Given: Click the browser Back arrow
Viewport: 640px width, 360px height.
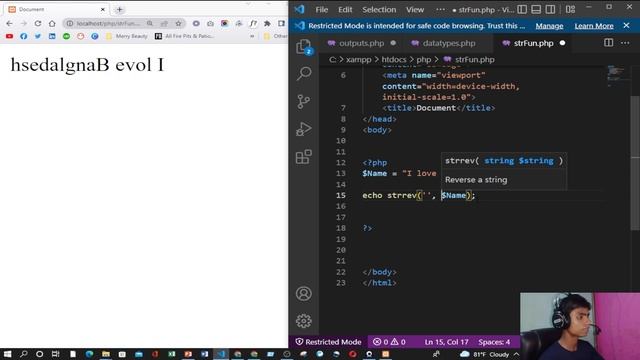Looking at the screenshot, I should pos(9,24).
